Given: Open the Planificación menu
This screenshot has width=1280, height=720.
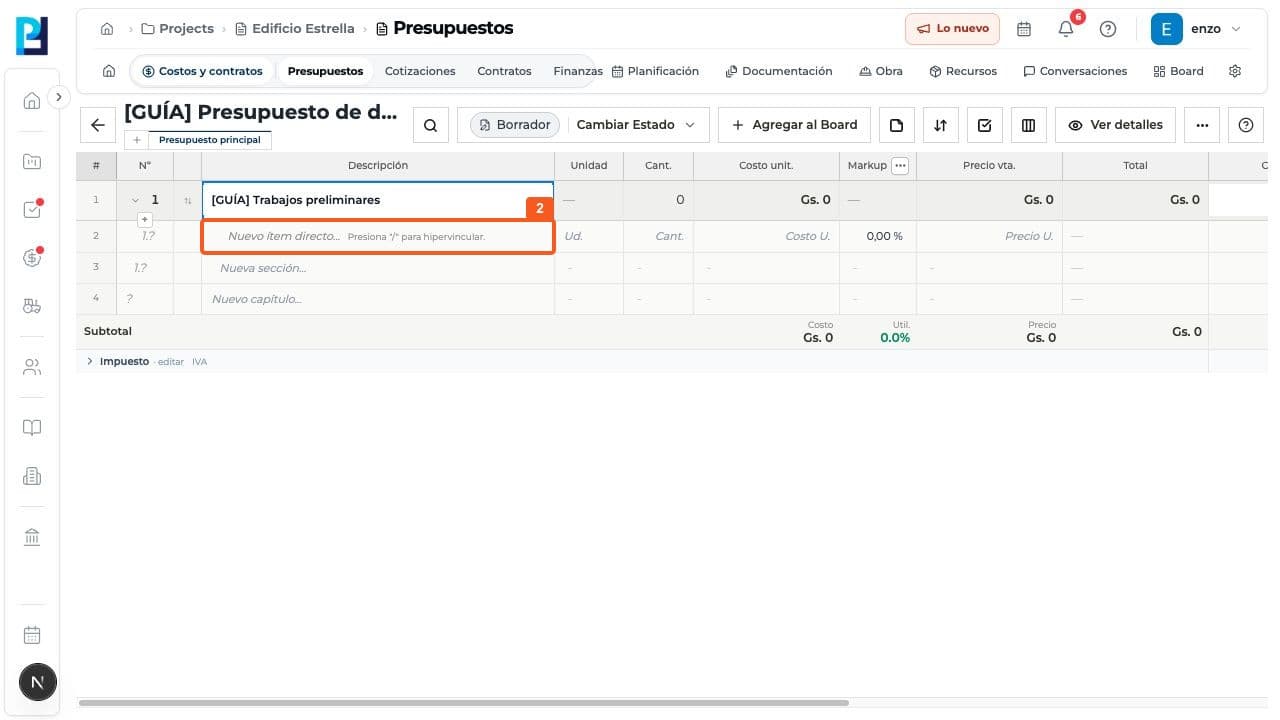Looking at the screenshot, I should click(x=655, y=71).
